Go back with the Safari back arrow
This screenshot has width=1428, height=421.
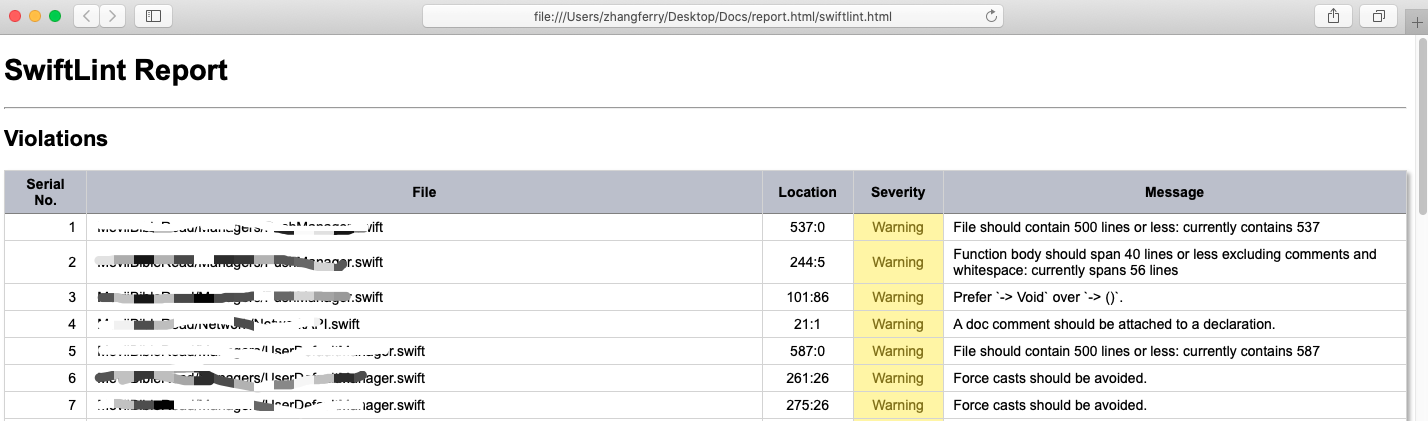87,16
